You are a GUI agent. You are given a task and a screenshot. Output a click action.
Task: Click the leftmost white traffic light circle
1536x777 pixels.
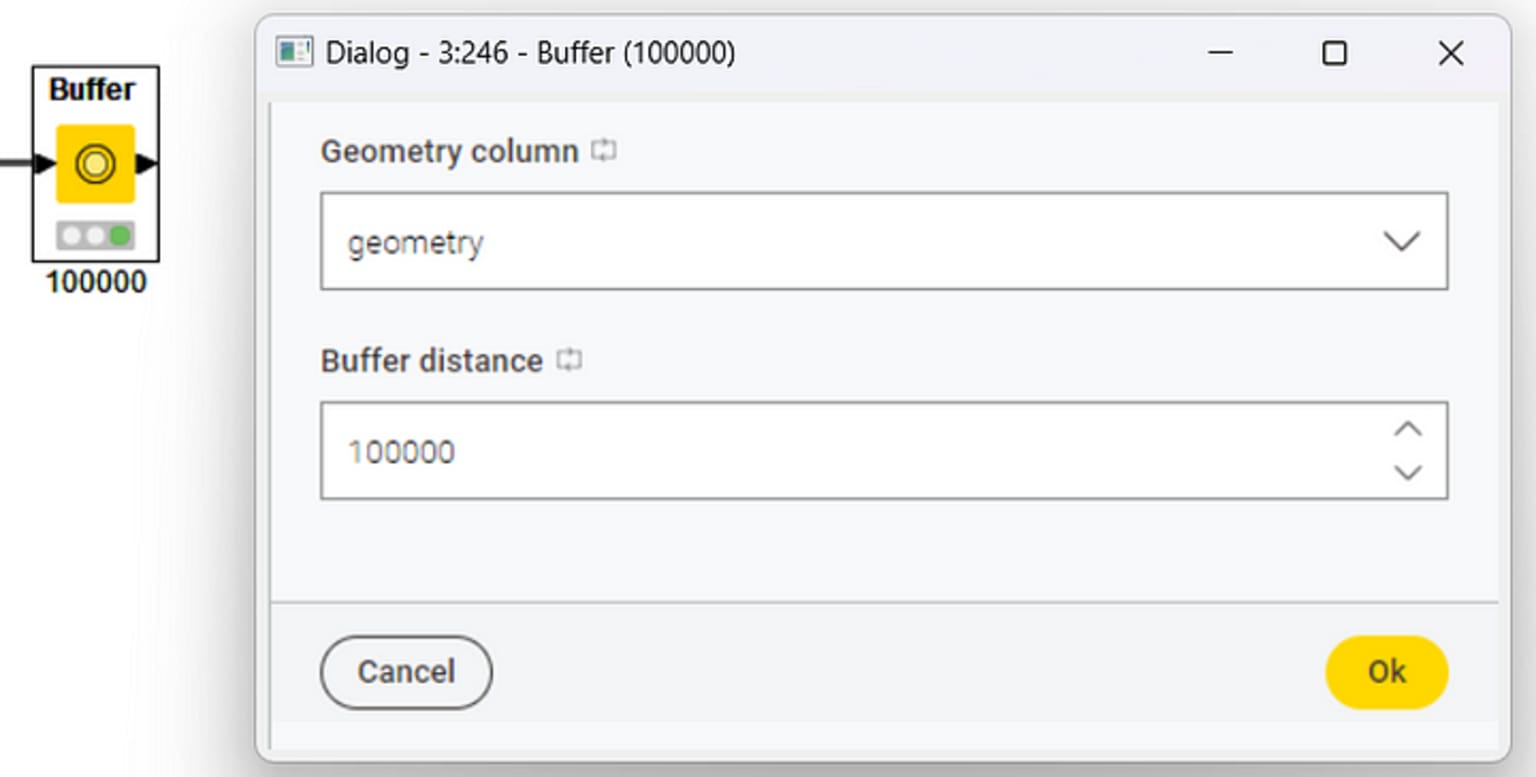[72, 235]
